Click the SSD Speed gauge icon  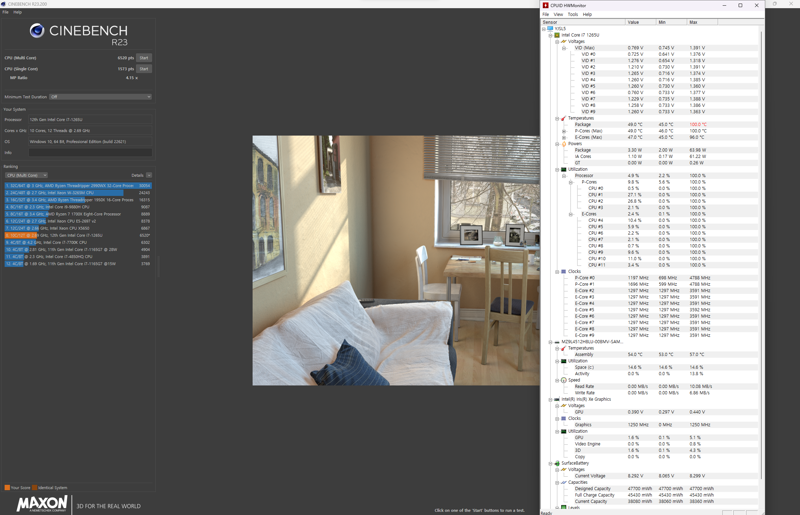pos(564,380)
